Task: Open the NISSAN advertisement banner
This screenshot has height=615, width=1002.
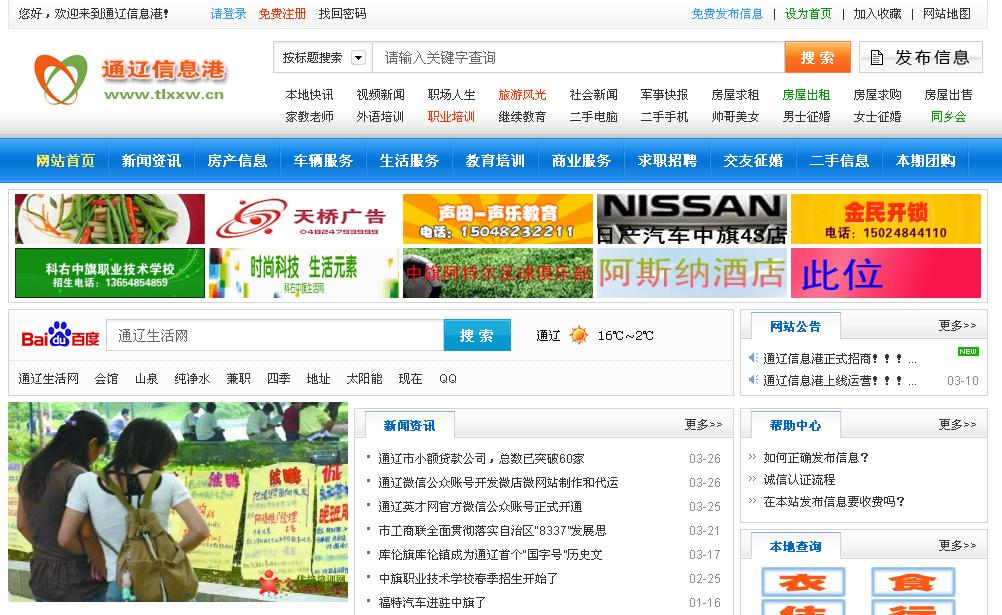Action: [x=691, y=219]
